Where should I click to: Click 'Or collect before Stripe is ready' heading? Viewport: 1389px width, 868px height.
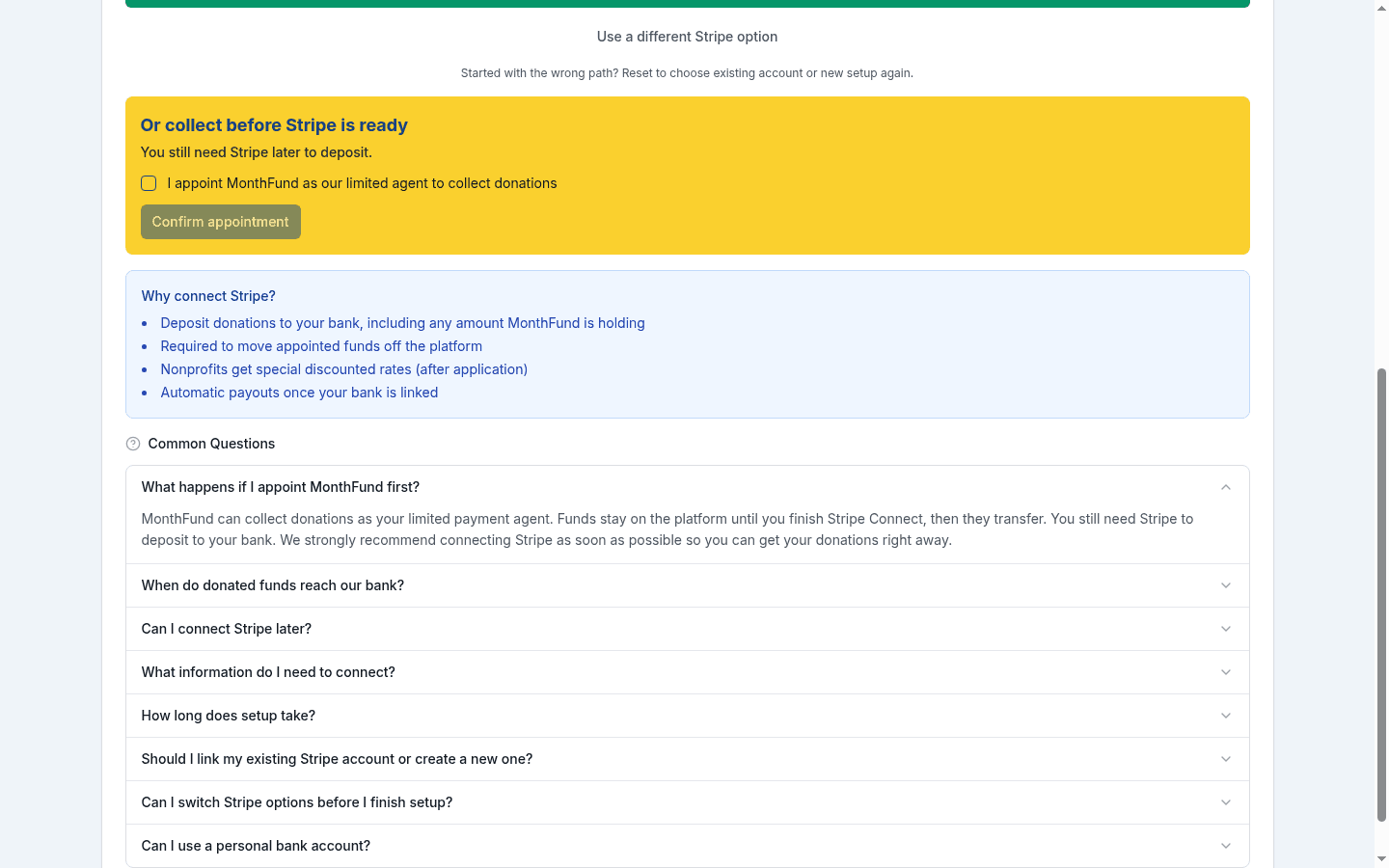point(274,125)
